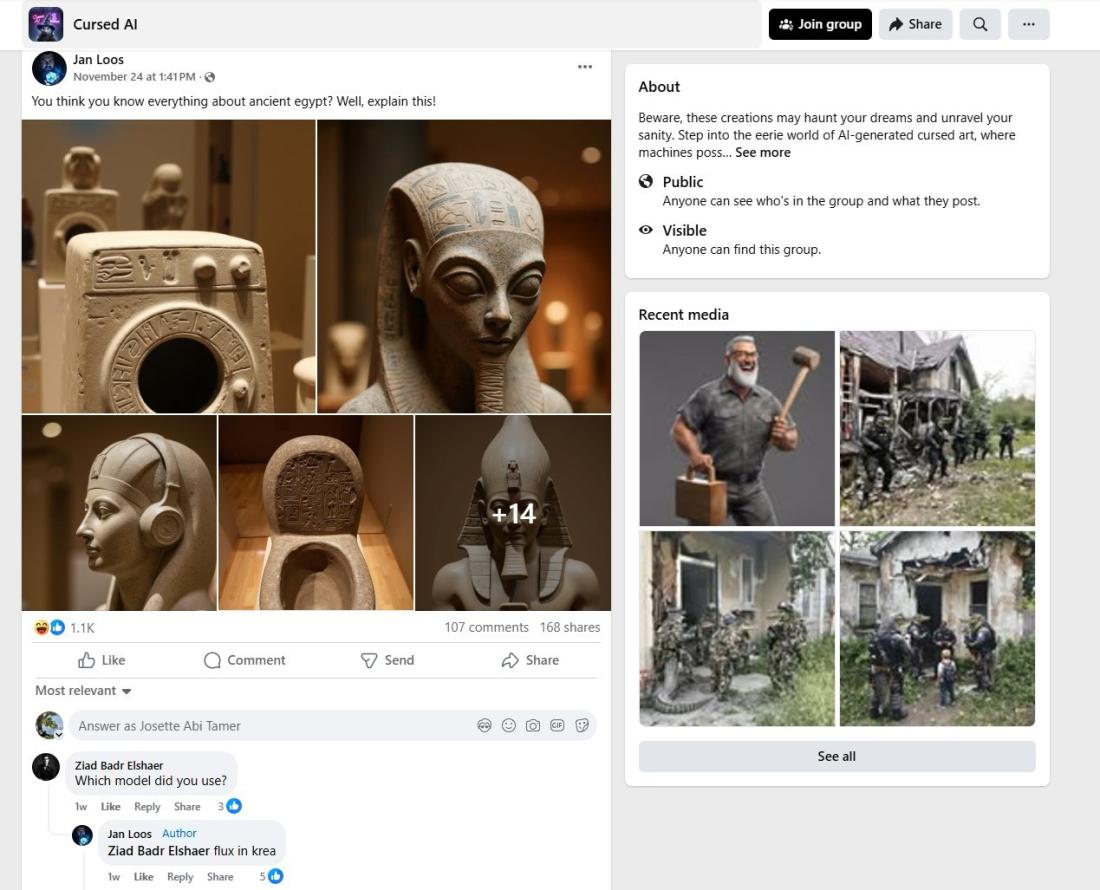Open the group's three-dot more options menu
This screenshot has height=890, width=1100.
[x=1028, y=25]
